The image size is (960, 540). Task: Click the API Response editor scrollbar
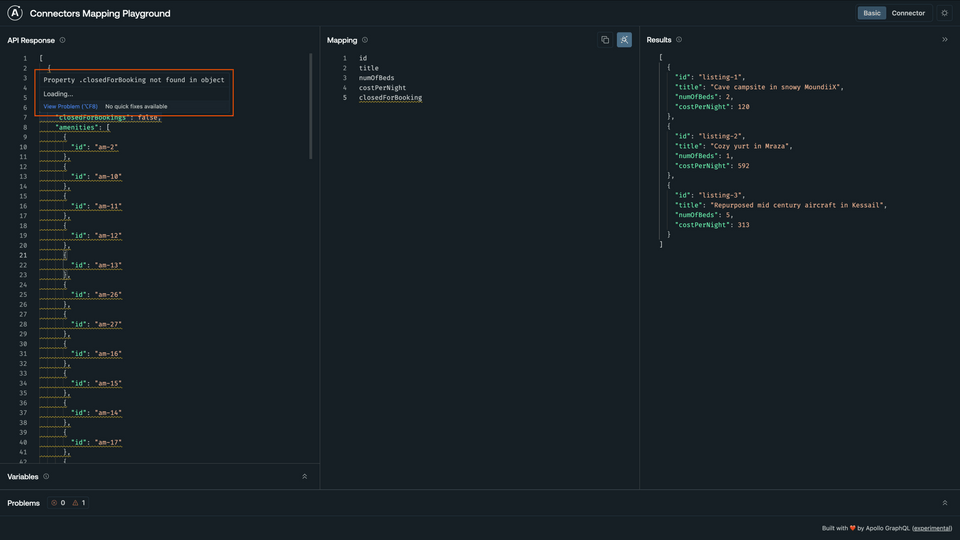310,105
